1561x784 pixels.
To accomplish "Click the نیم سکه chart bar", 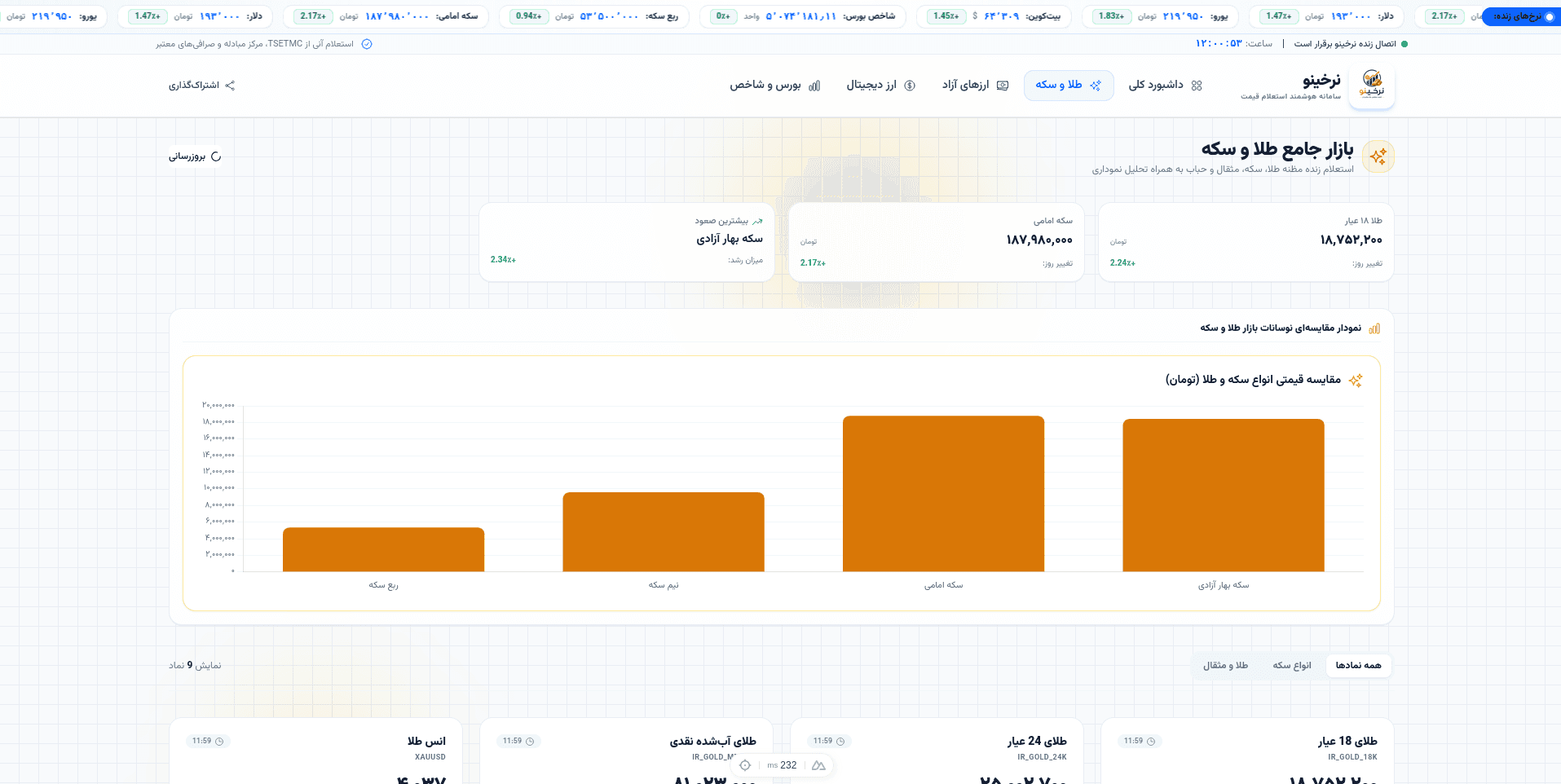I will [x=664, y=531].
